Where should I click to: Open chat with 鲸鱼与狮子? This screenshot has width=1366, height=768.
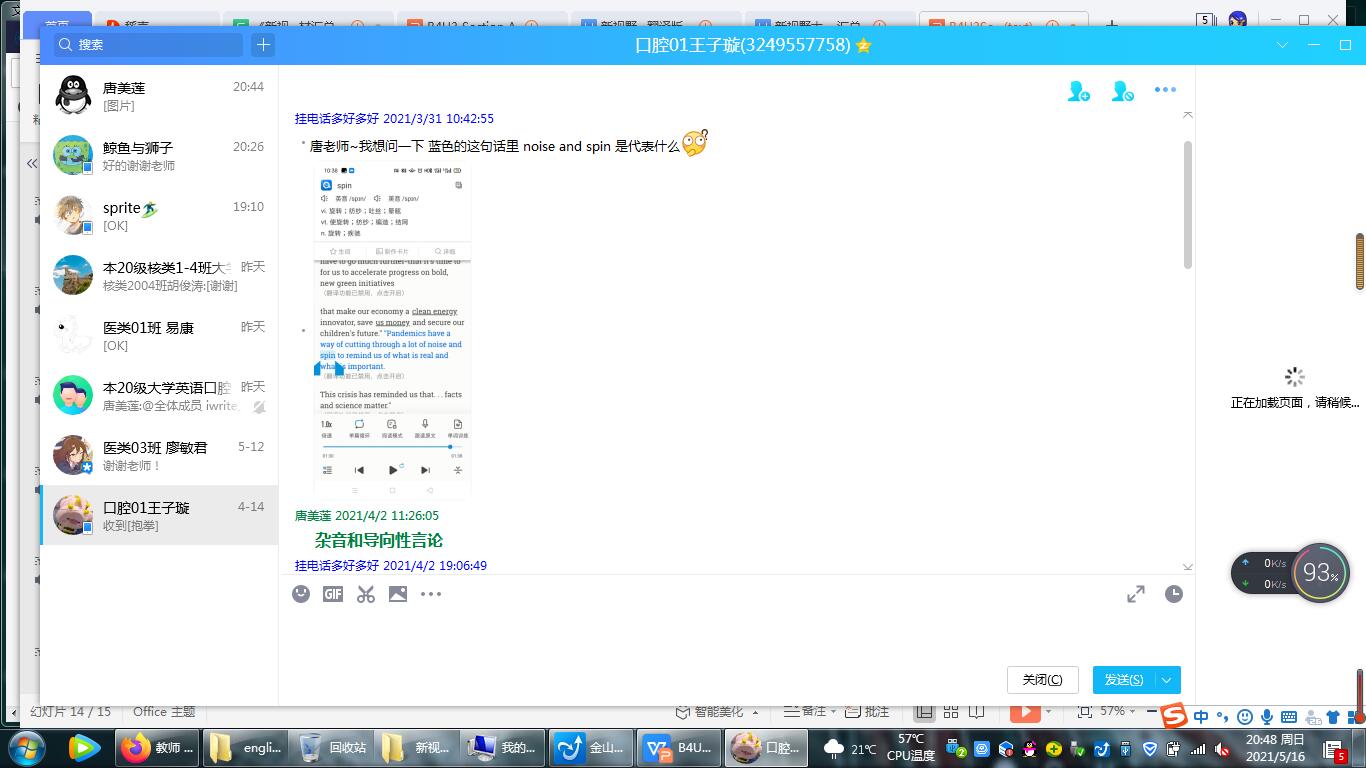coord(159,156)
